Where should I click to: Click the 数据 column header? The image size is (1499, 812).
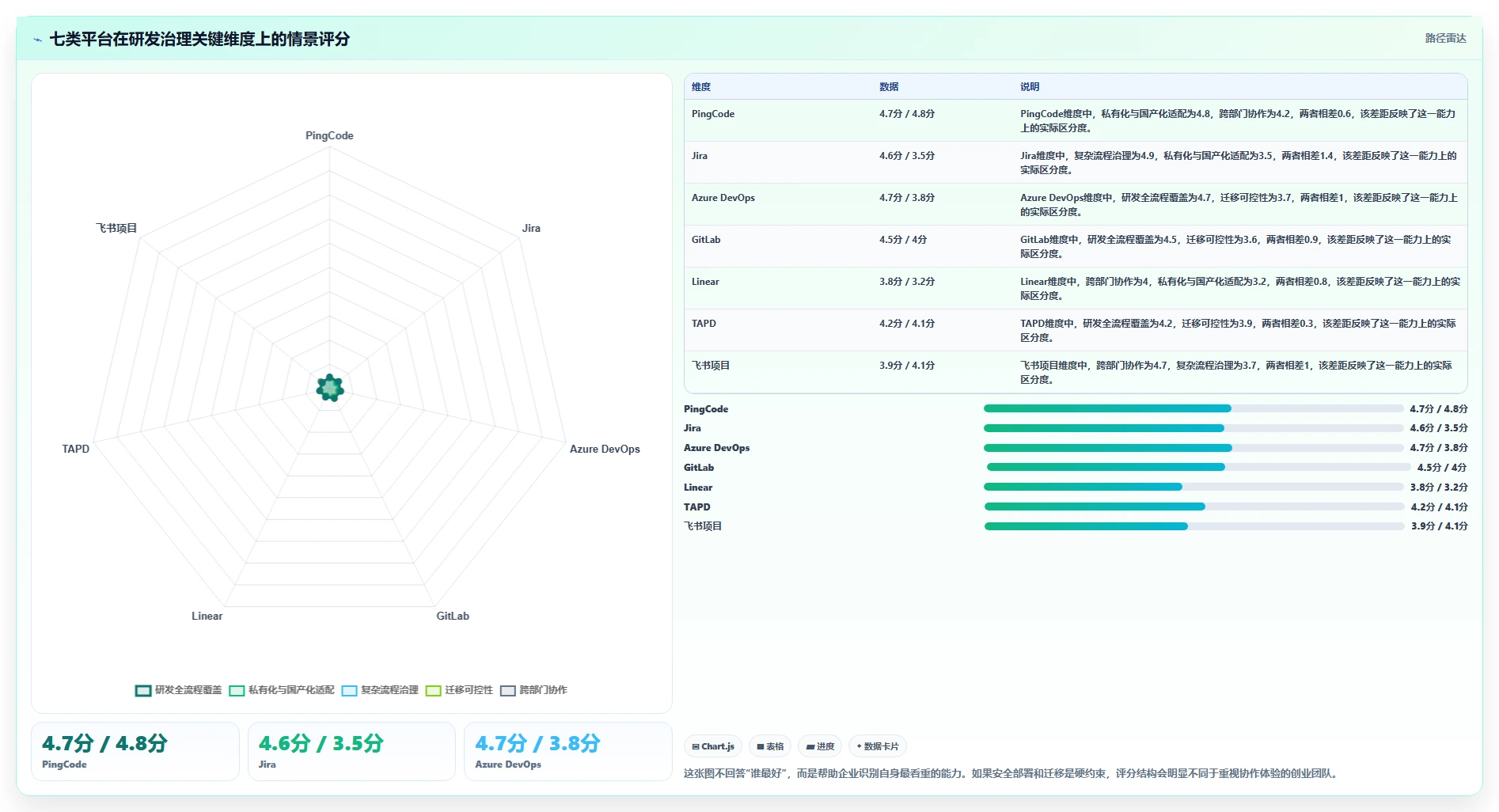[x=889, y=87]
